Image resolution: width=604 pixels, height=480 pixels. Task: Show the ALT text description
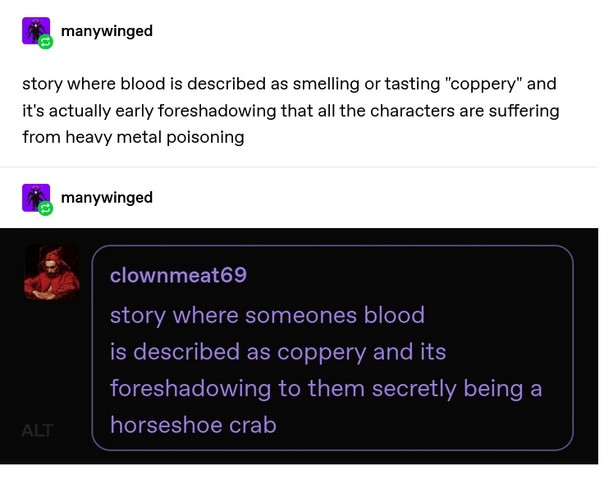(x=37, y=431)
